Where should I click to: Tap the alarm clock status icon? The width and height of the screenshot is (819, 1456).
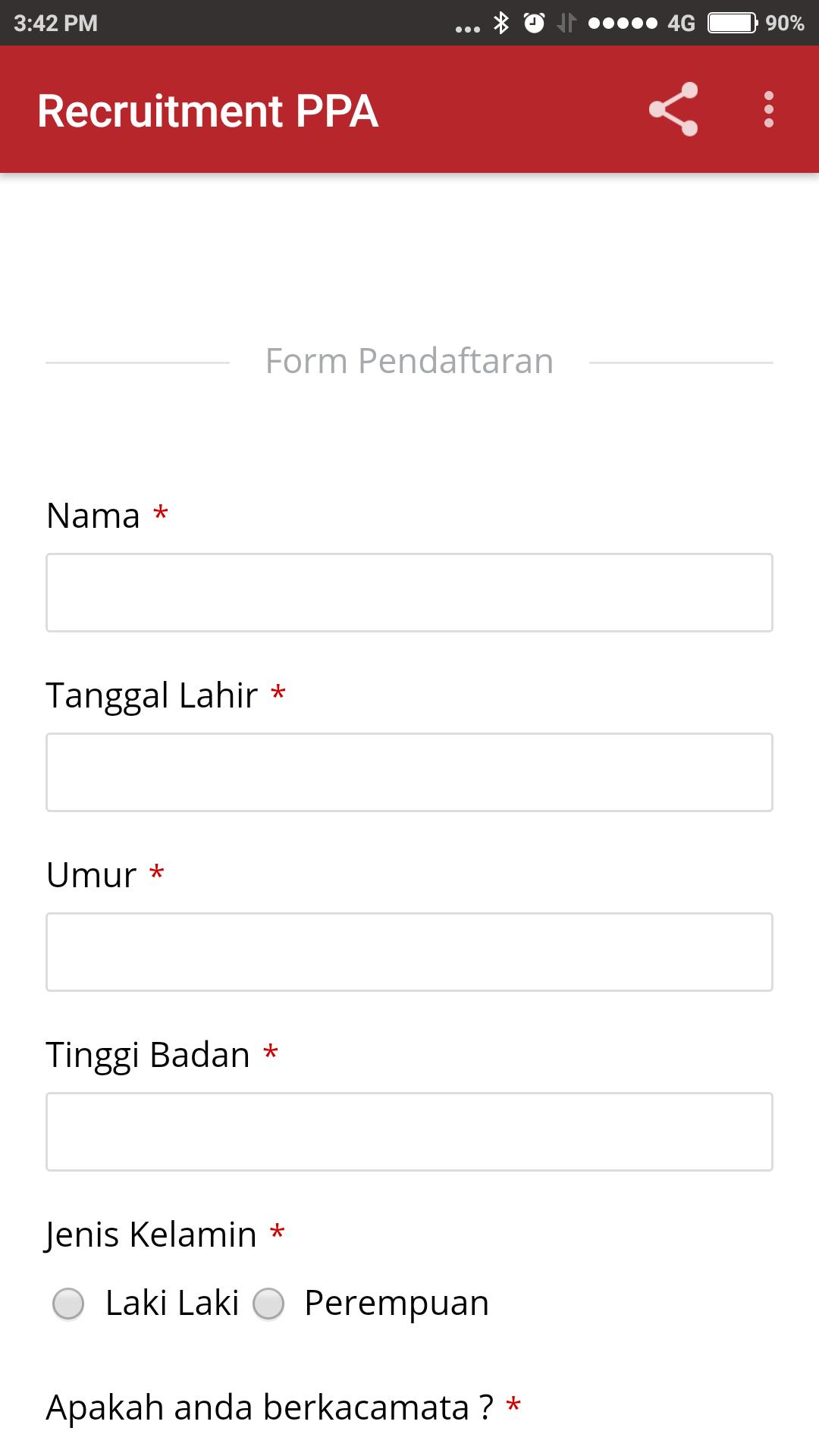535,23
